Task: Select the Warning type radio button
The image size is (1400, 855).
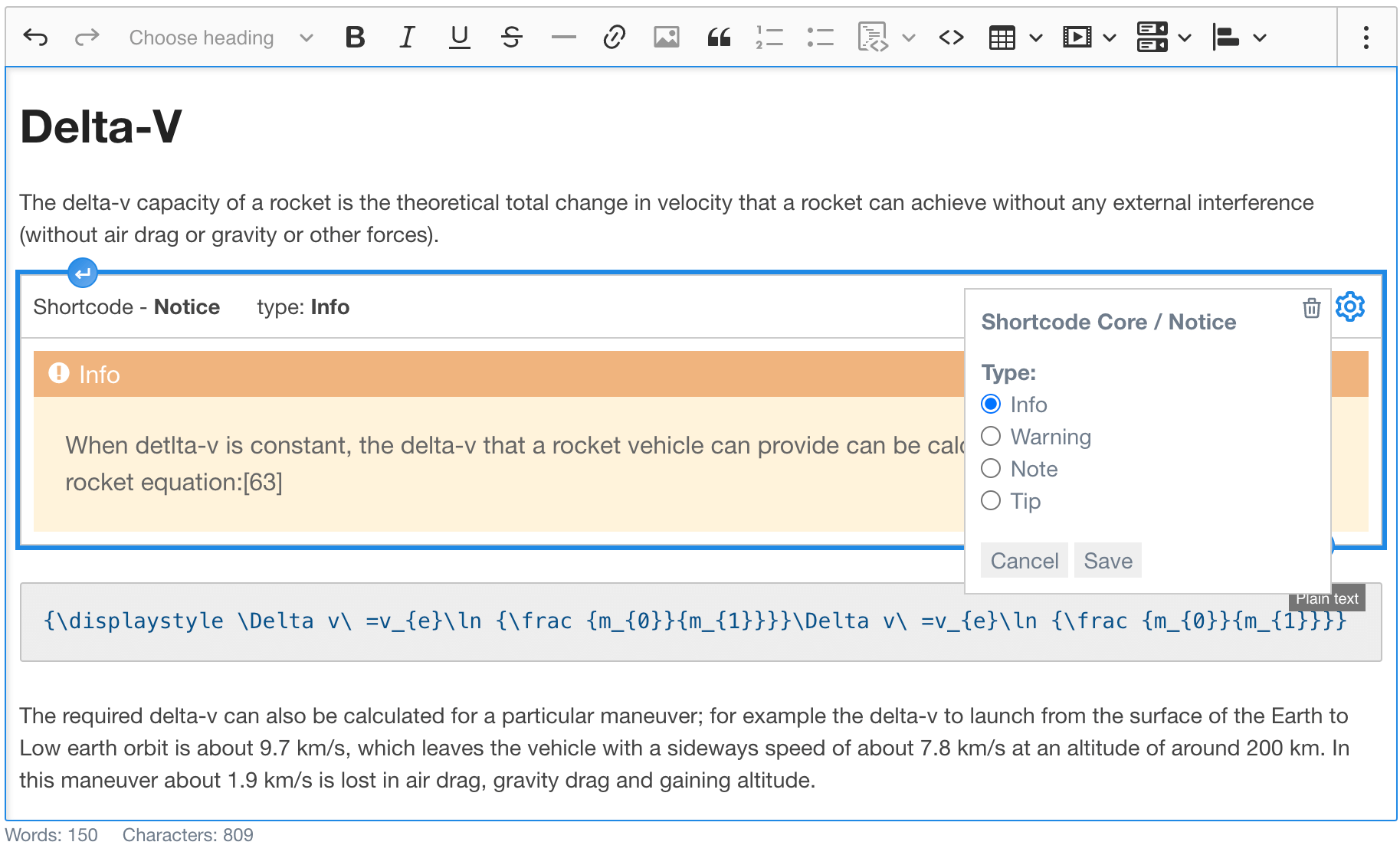Action: click(991, 436)
